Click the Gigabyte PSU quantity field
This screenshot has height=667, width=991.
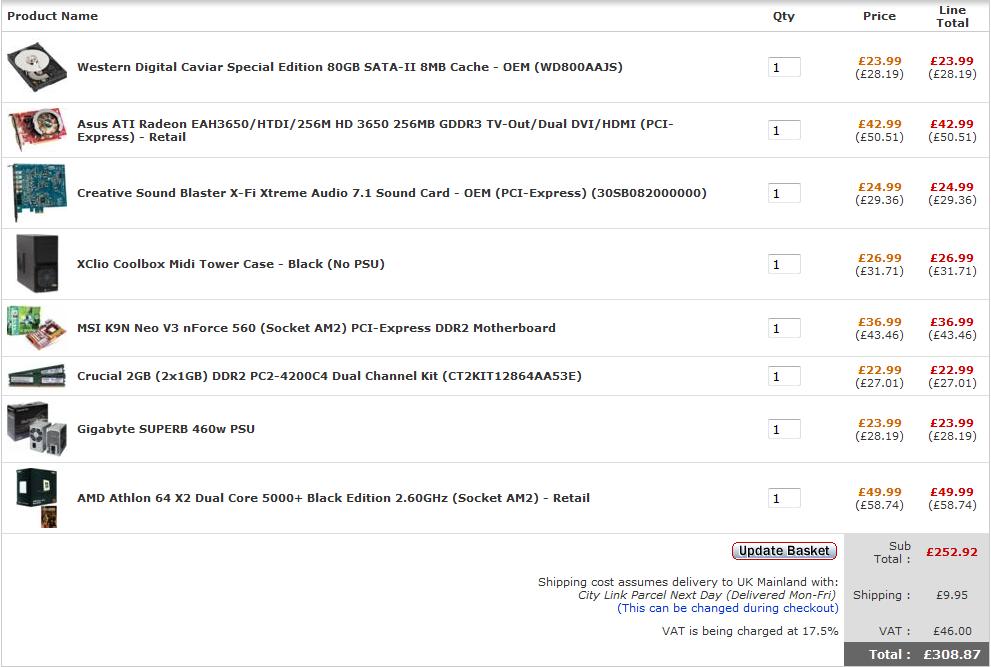click(x=784, y=429)
